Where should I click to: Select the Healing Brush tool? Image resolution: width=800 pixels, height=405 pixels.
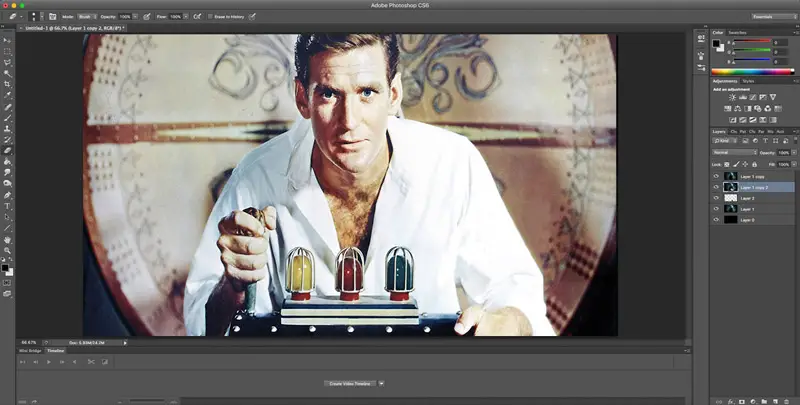point(7,107)
